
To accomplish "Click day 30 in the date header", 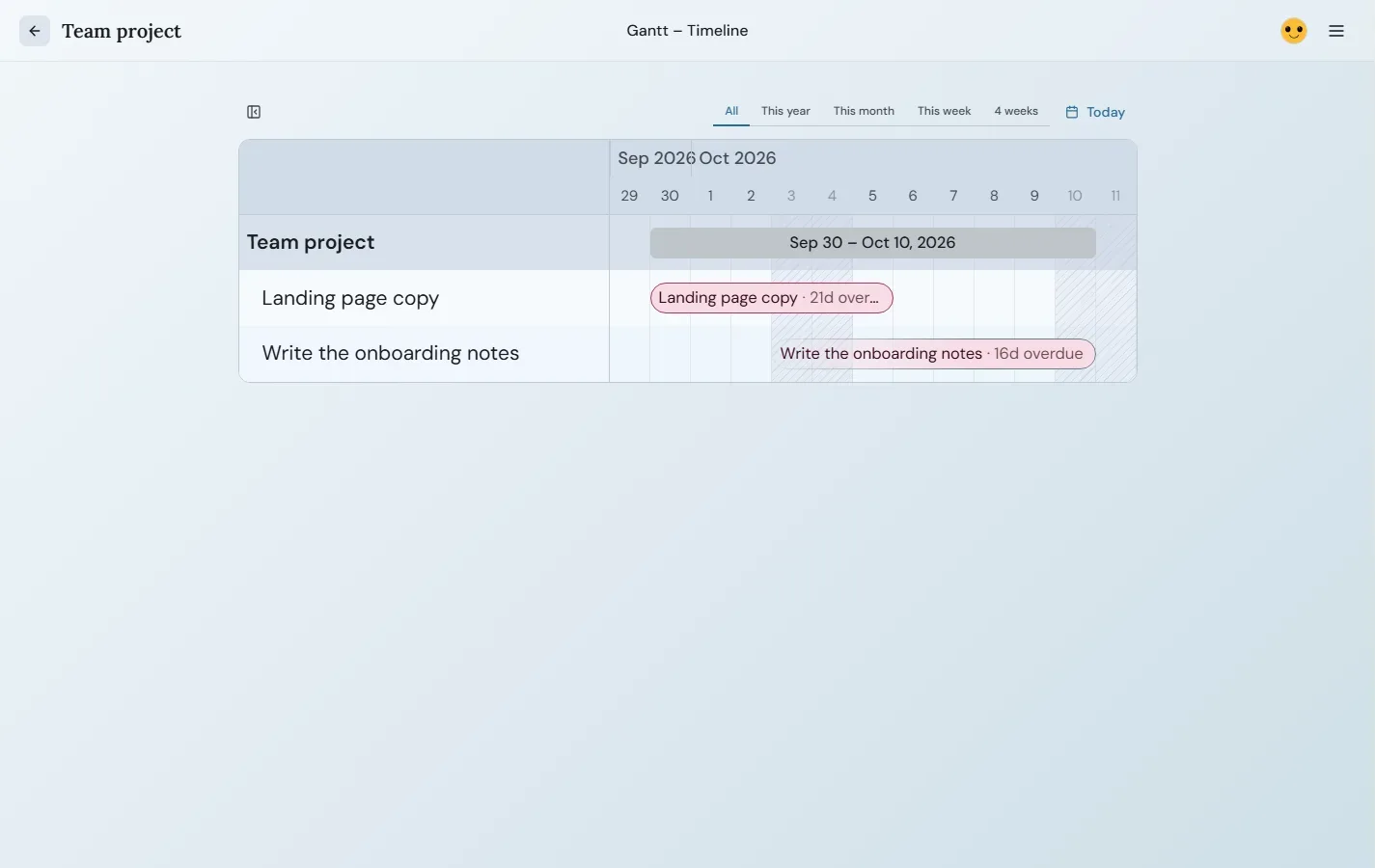I will pos(670,196).
